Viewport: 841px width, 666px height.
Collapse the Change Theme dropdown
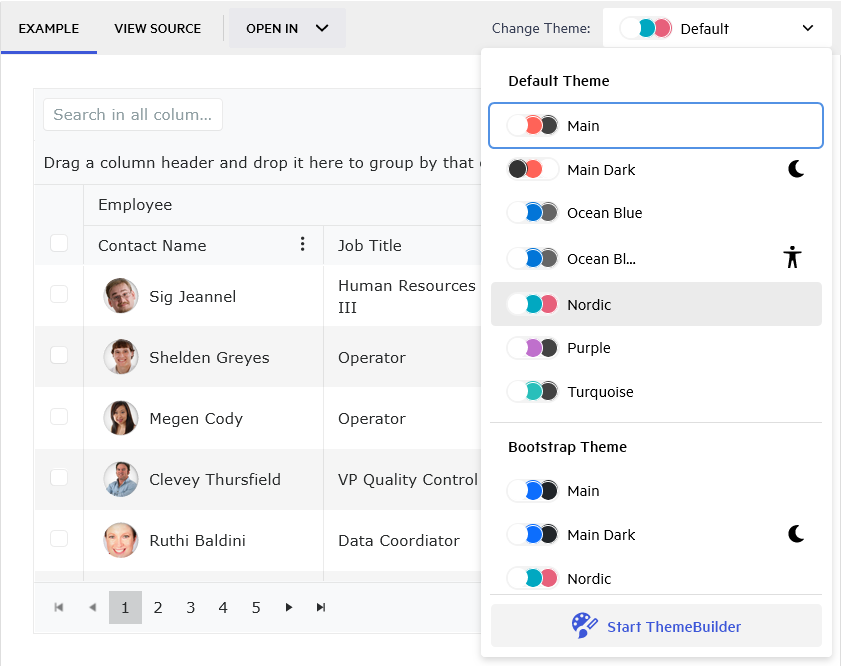(x=808, y=28)
